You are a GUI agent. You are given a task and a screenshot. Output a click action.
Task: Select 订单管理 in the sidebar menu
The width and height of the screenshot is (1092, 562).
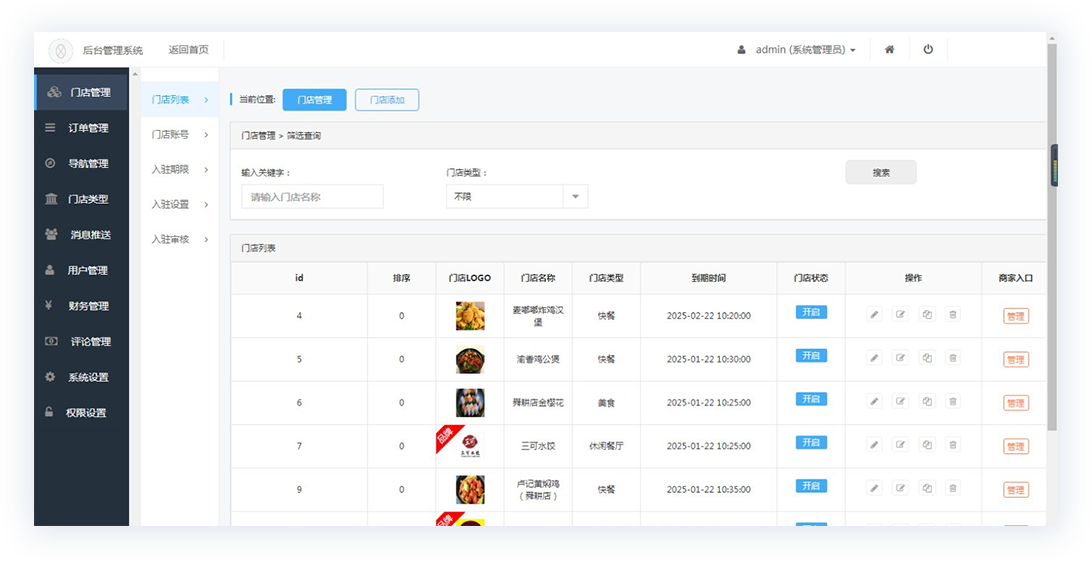click(x=88, y=128)
